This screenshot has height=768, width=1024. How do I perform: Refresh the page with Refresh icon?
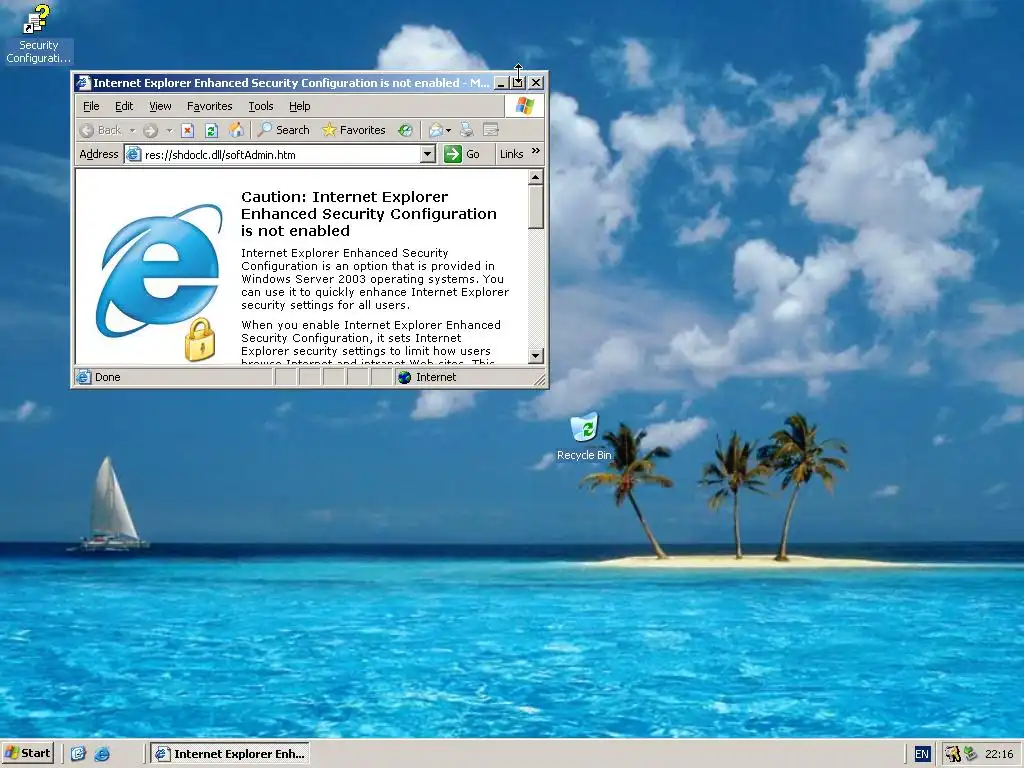(211, 131)
